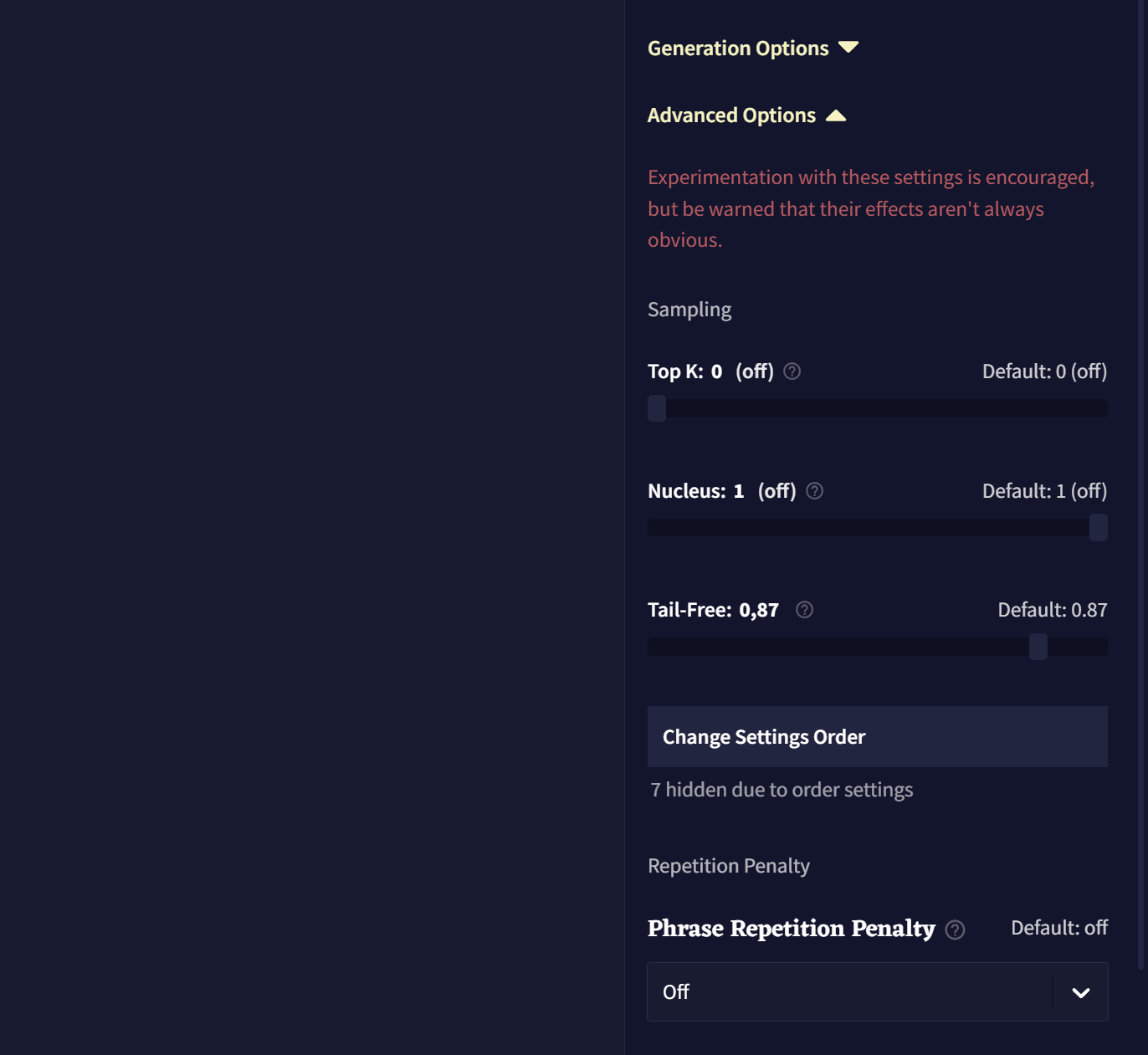Click the Nucleus slider handle
This screenshot has width=1148, height=1055.
pos(1098,527)
